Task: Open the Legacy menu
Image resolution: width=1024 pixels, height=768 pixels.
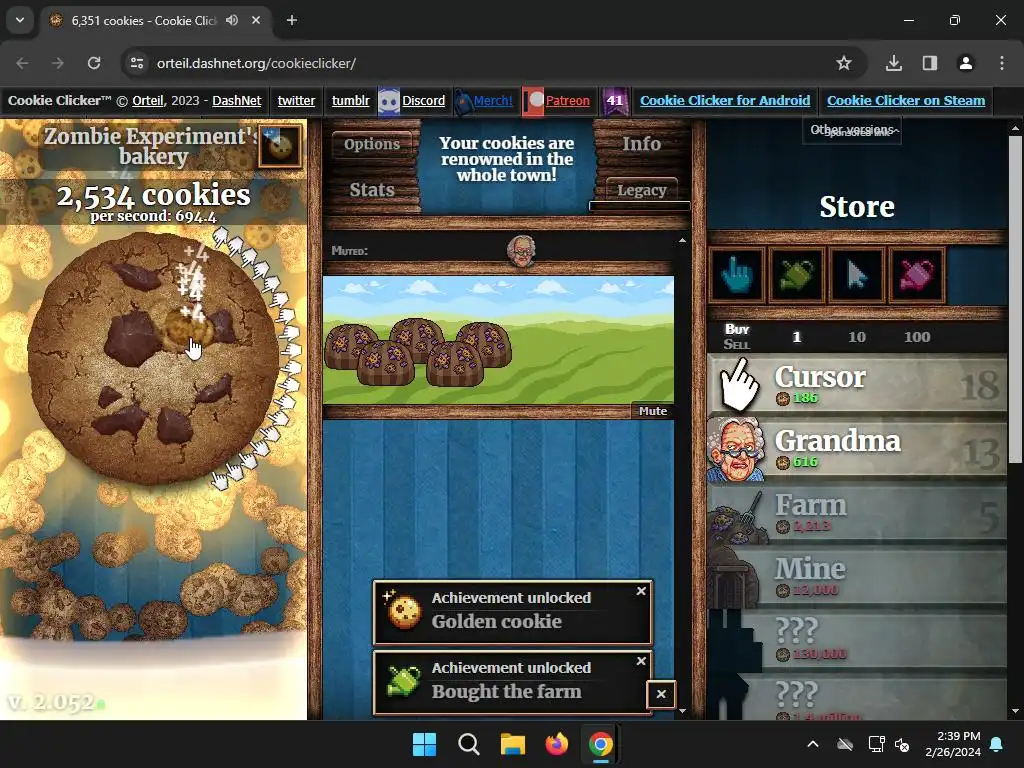Action: [641, 190]
